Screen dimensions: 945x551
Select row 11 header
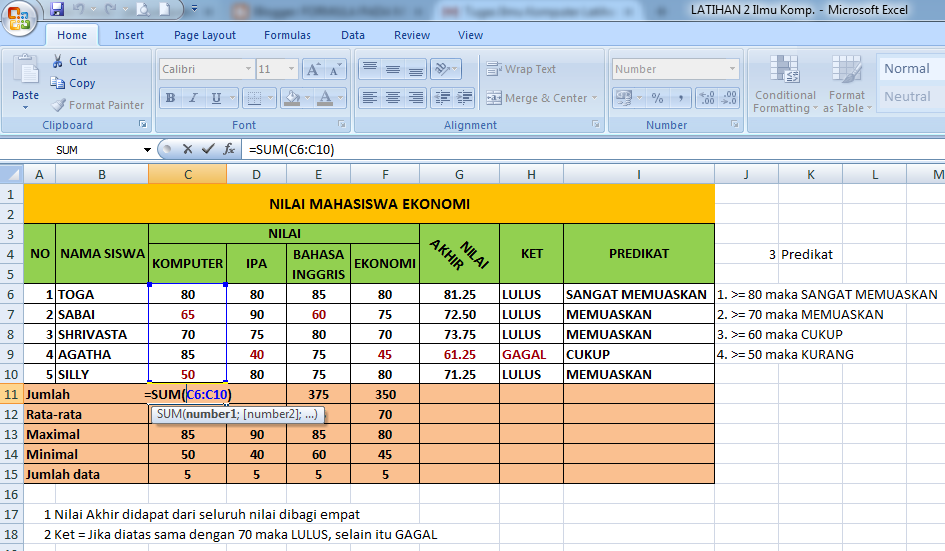11,394
